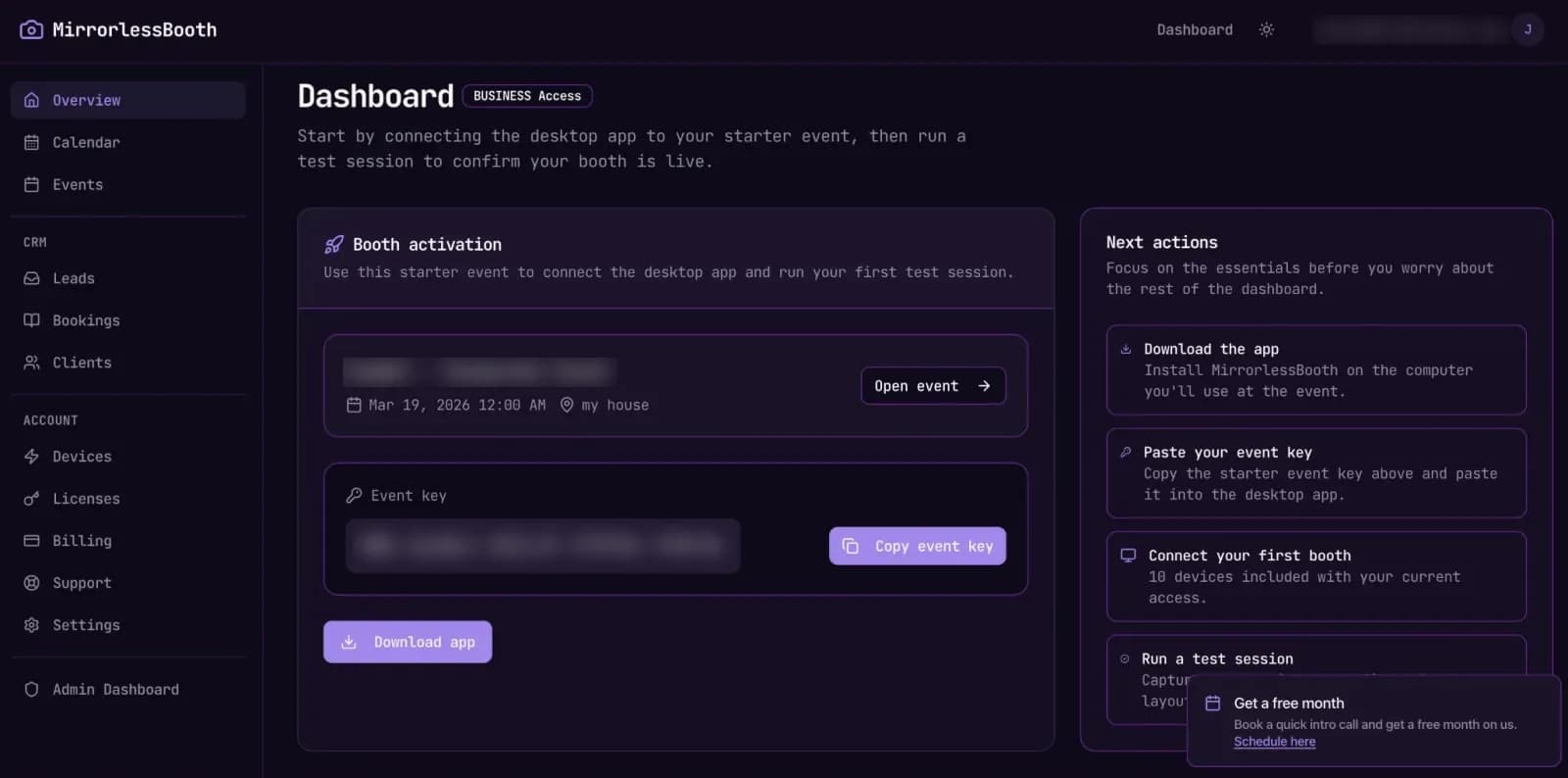Click the Download app button
The height and width of the screenshot is (778, 1568).
pyautogui.click(x=408, y=642)
